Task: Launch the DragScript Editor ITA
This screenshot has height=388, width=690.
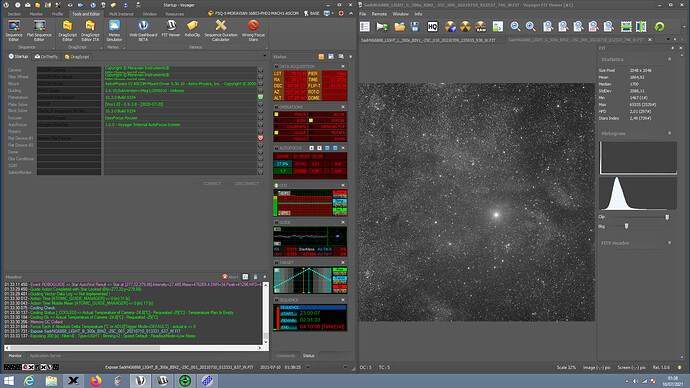Action: point(90,30)
